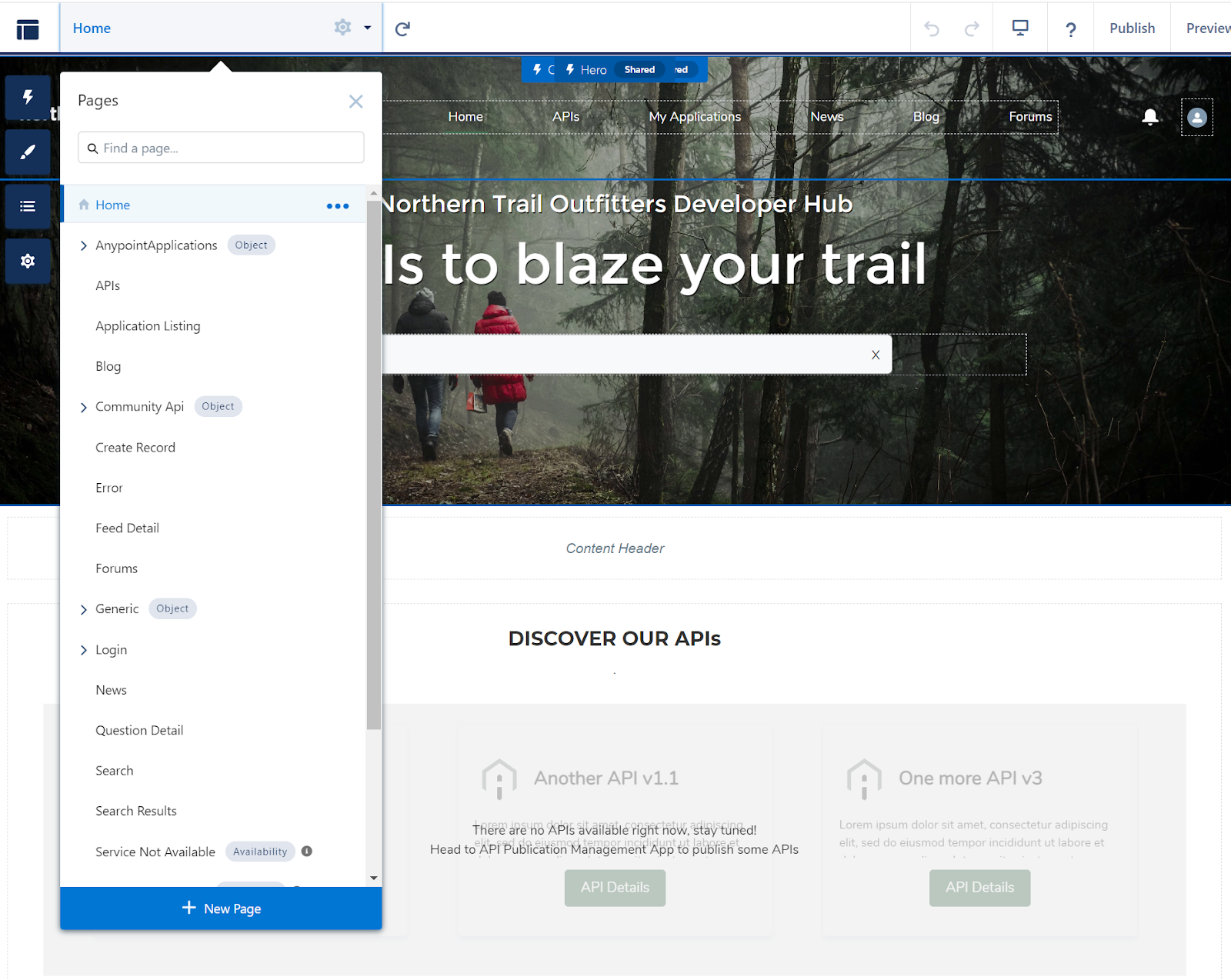
Task: Open My Applications in site navigation
Action: (695, 116)
